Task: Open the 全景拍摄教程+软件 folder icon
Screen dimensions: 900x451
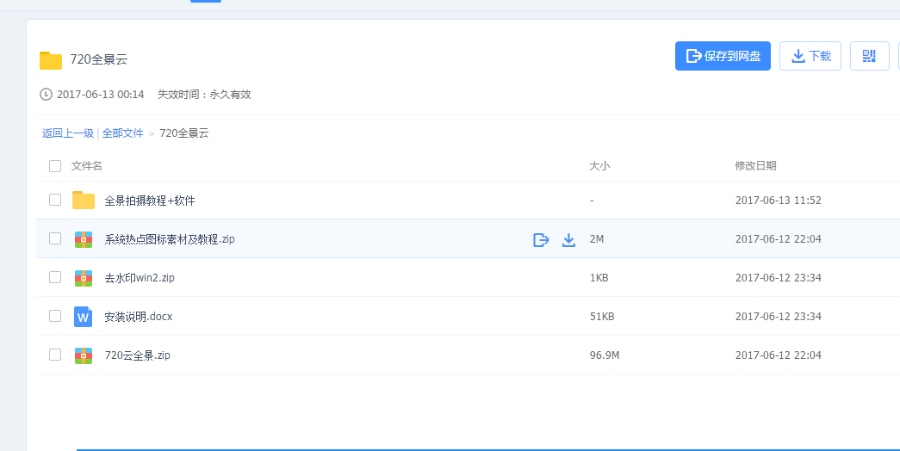Action: [x=83, y=200]
